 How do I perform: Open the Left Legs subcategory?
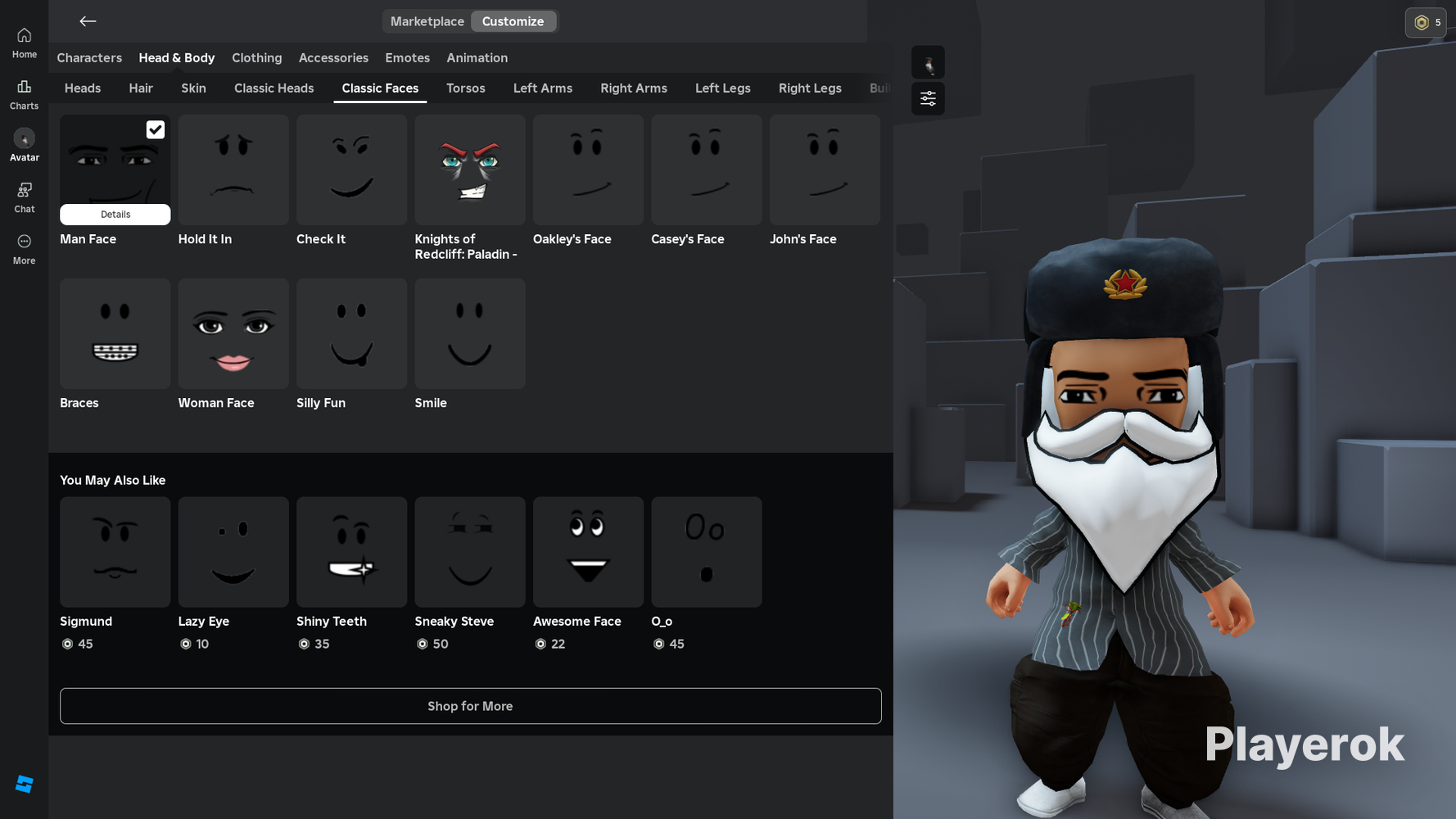click(722, 88)
